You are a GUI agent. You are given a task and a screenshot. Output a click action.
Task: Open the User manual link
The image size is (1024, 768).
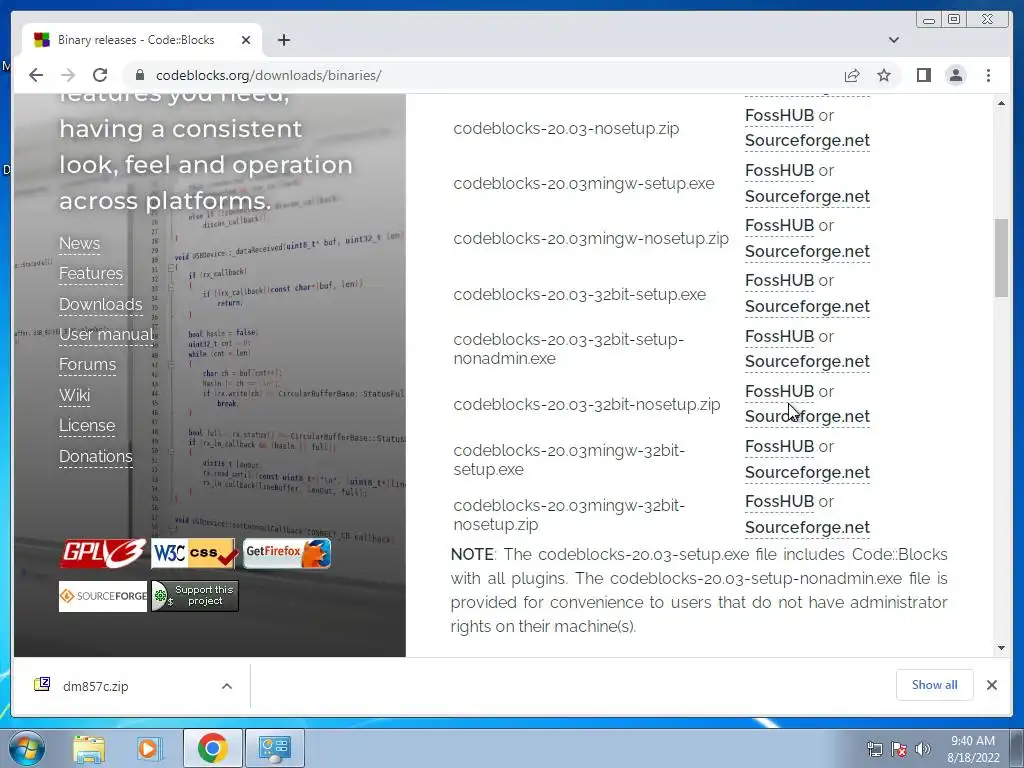(x=106, y=334)
